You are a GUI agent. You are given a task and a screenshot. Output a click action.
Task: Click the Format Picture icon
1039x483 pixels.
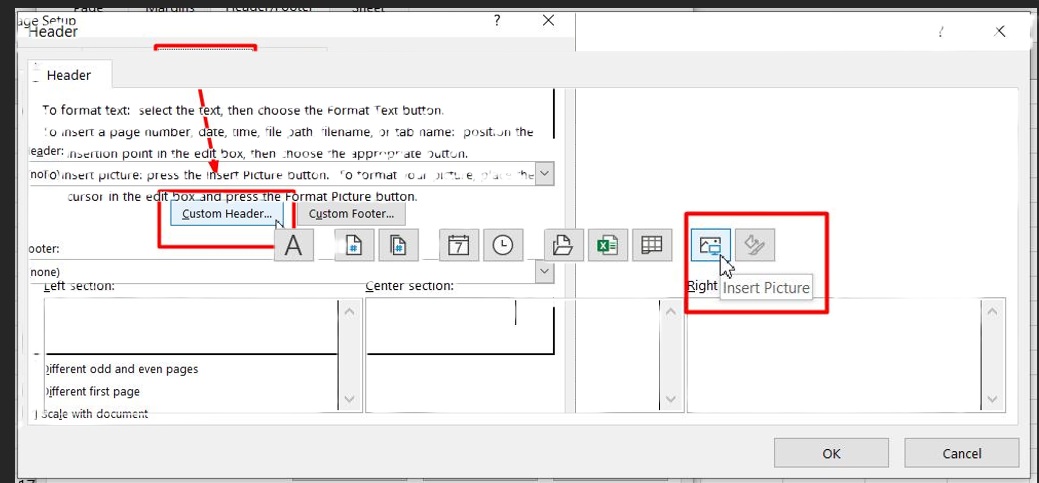pos(755,245)
